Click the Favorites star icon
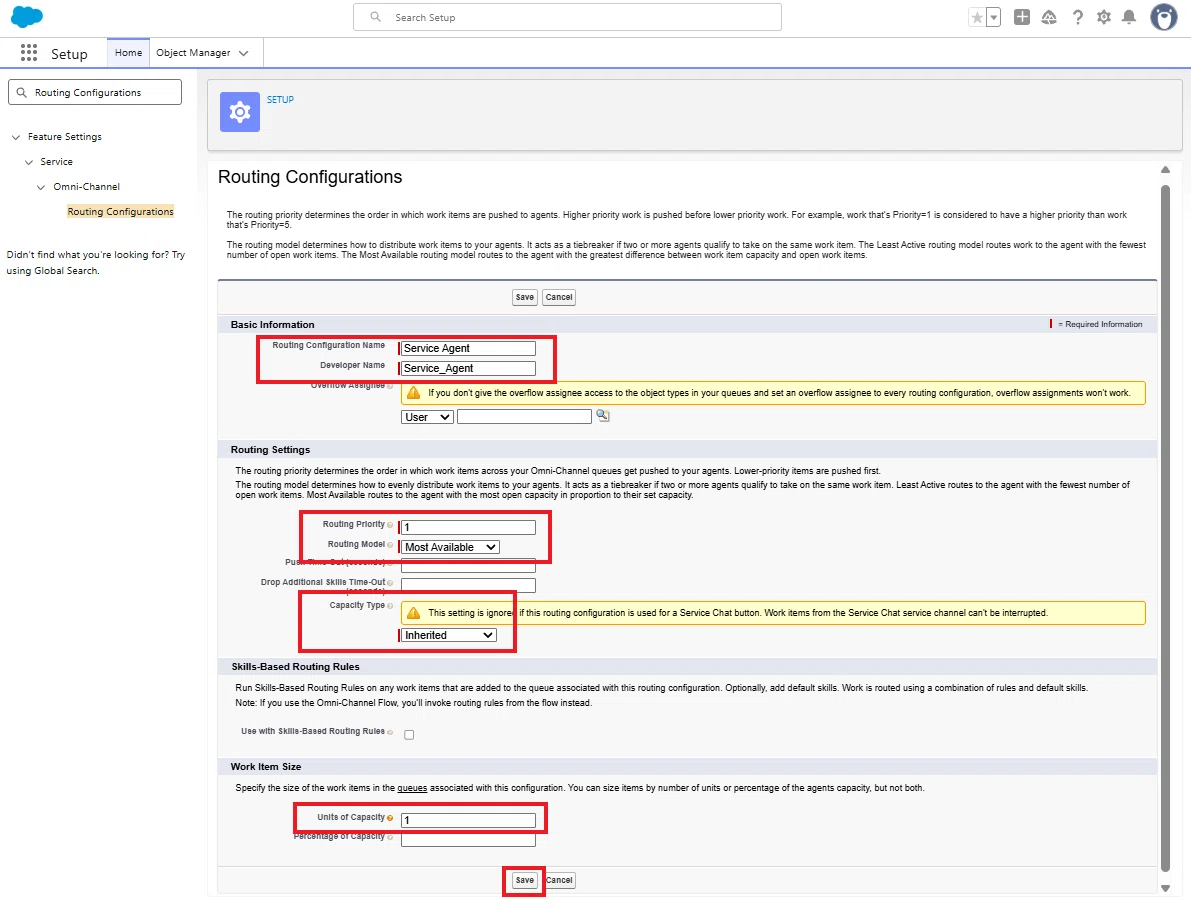 [x=977, y=17]
